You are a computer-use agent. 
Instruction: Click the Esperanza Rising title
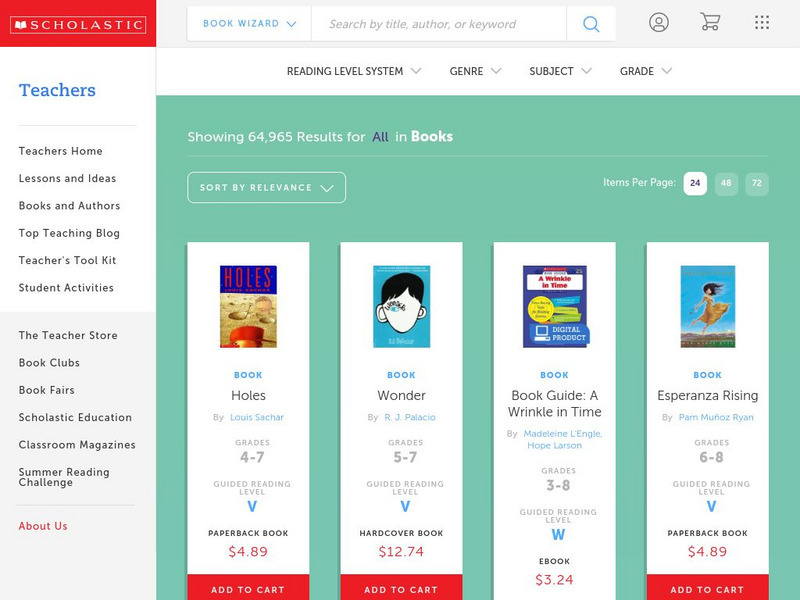[708, 395]
